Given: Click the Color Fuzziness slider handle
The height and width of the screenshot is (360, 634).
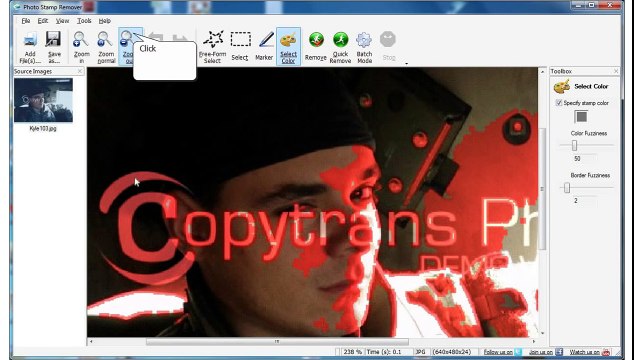Looking at the screenshot, I should coord(574,146).
